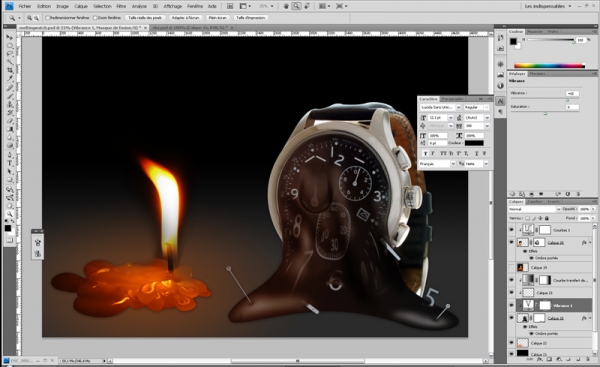This screenshot has width=600, height=367.
Task: Switch to the Paragraphe tab
Action: (453, 99)
